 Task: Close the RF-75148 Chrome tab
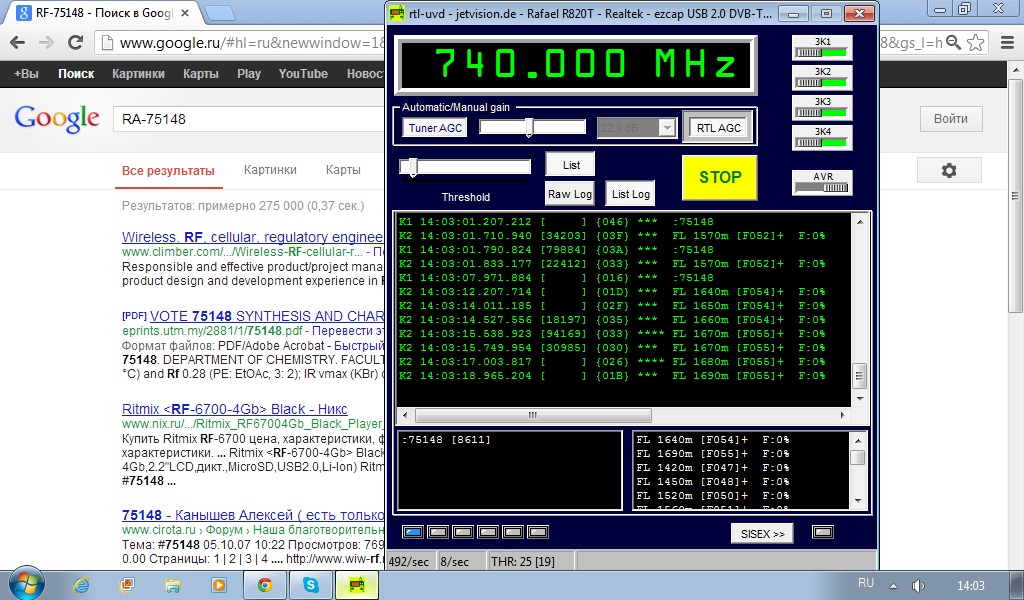point(185,13)
